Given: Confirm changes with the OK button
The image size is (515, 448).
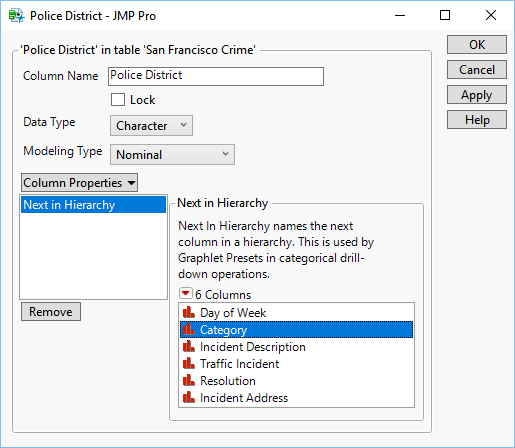Looking at the screenshot, I should click(x=477, y=44).
